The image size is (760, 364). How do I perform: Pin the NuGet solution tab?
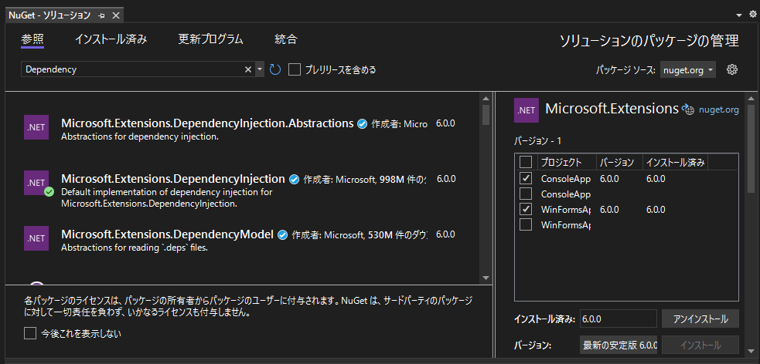101,16
